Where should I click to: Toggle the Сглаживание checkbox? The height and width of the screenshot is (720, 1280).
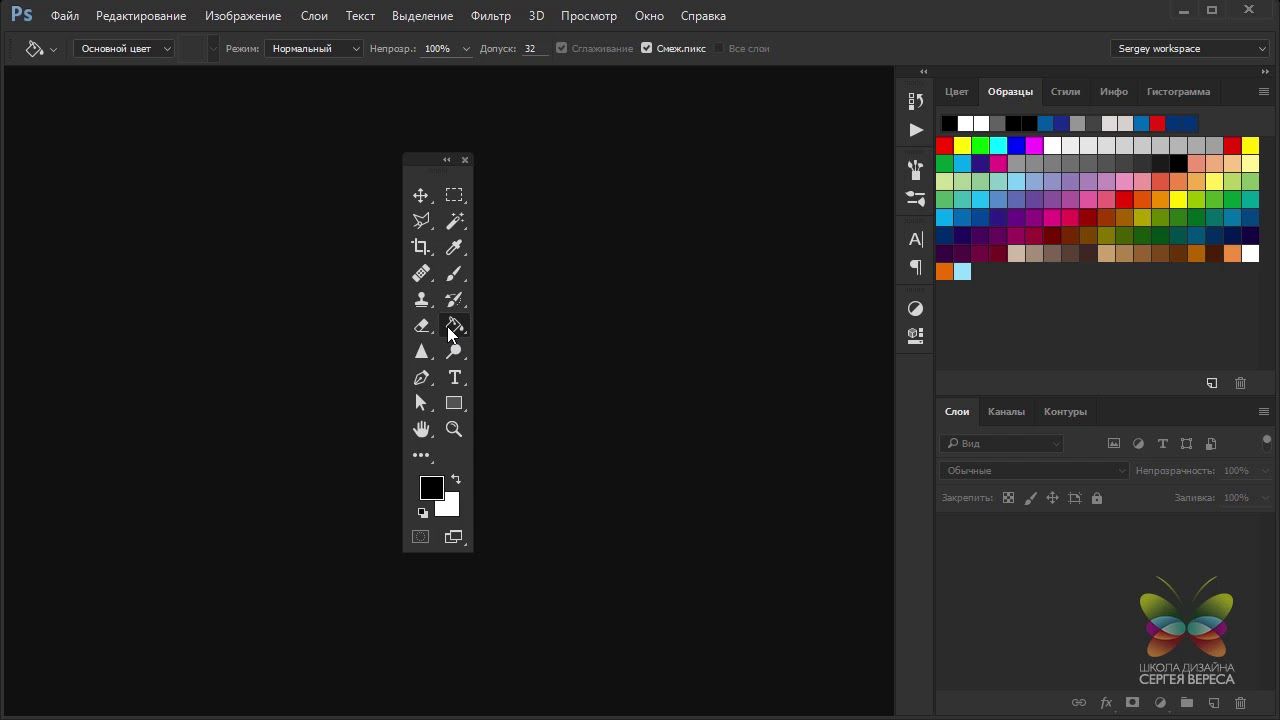[562, 48]
